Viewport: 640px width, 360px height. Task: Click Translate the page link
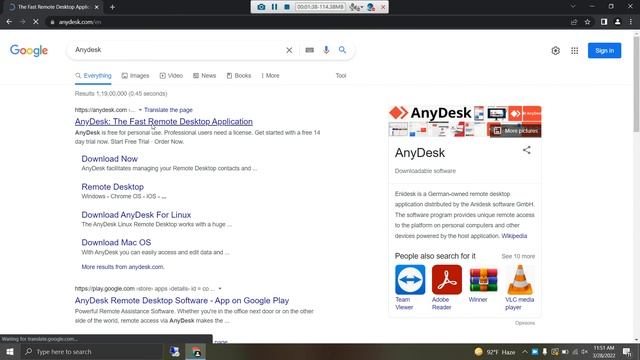point(168,110)
